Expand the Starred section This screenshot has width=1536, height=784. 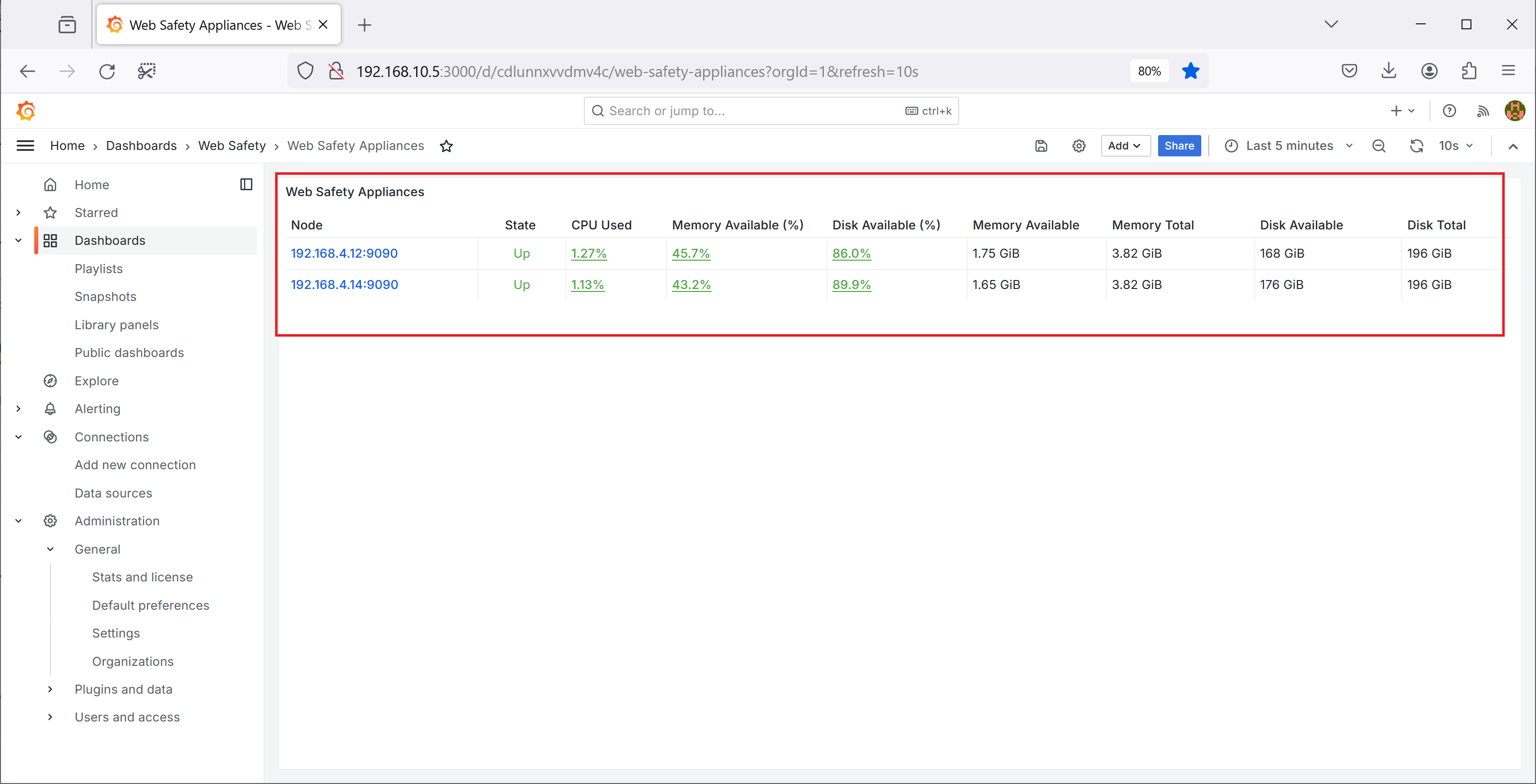pyautogui.click(x=18, y=213)
